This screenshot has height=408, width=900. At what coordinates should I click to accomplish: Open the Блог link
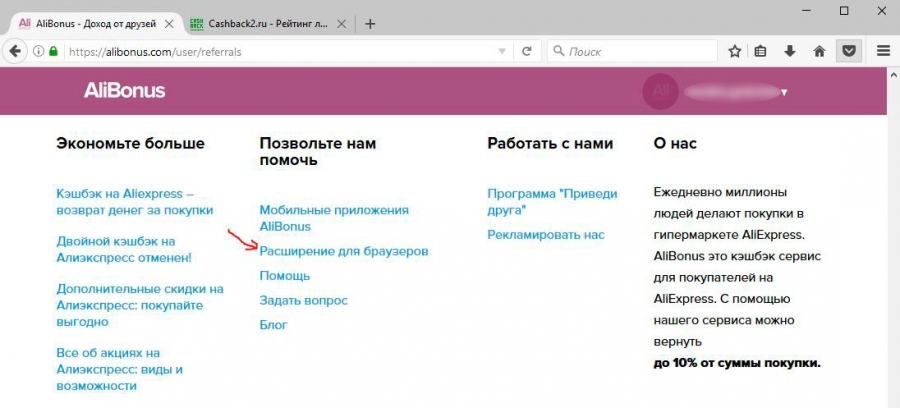(273, 325)
